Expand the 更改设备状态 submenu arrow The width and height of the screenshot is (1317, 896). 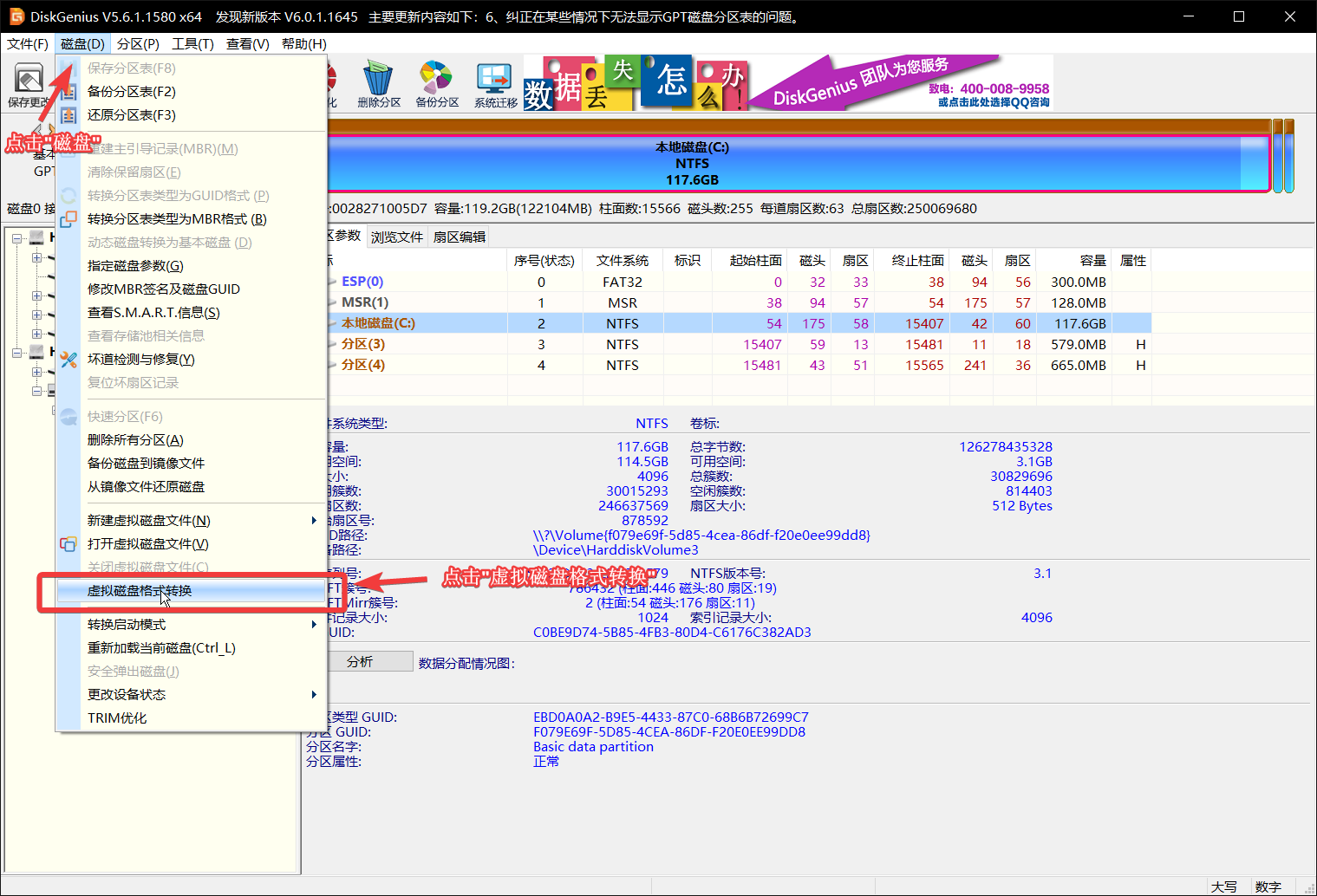coord(314,695)
